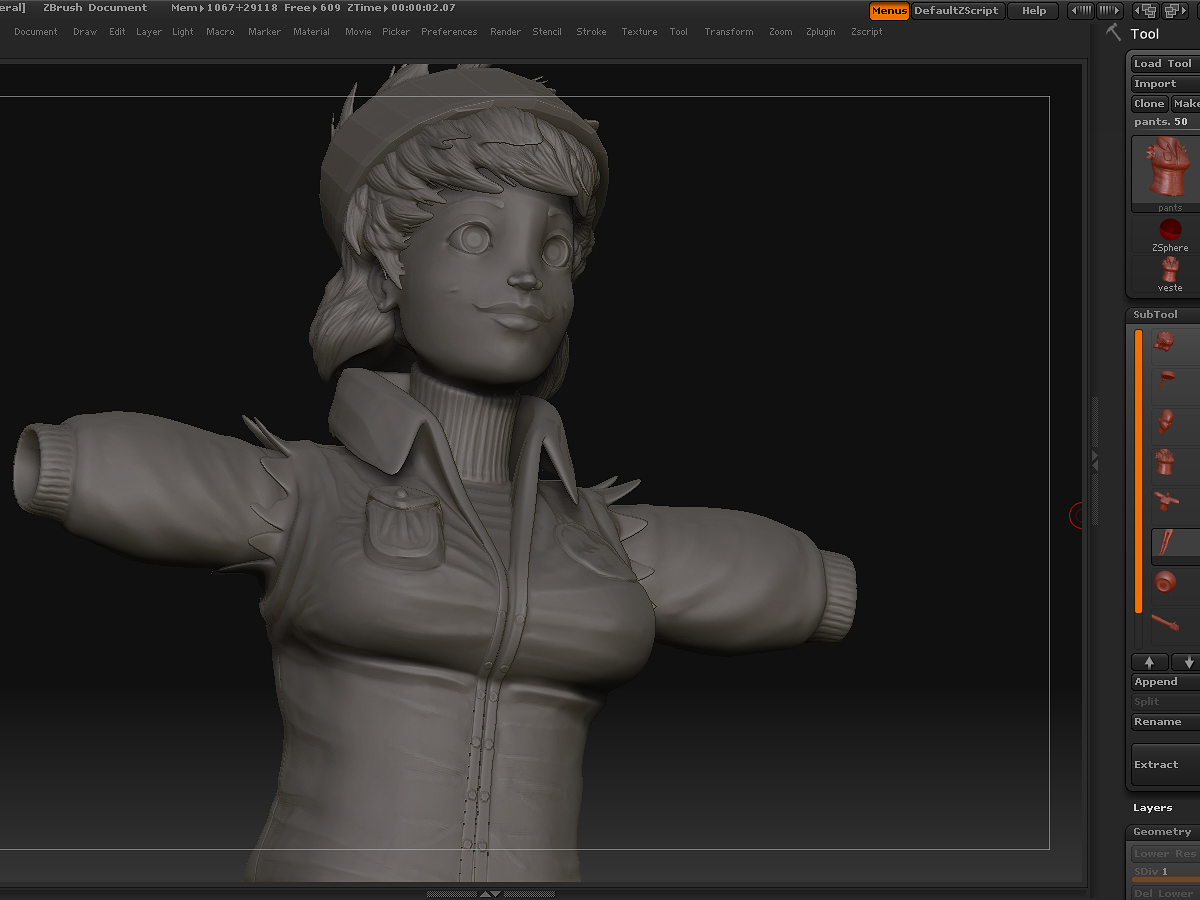This screenshot has height=900, width=1200.
Task: Open the Stroke menu
Action: pos(591,32)
